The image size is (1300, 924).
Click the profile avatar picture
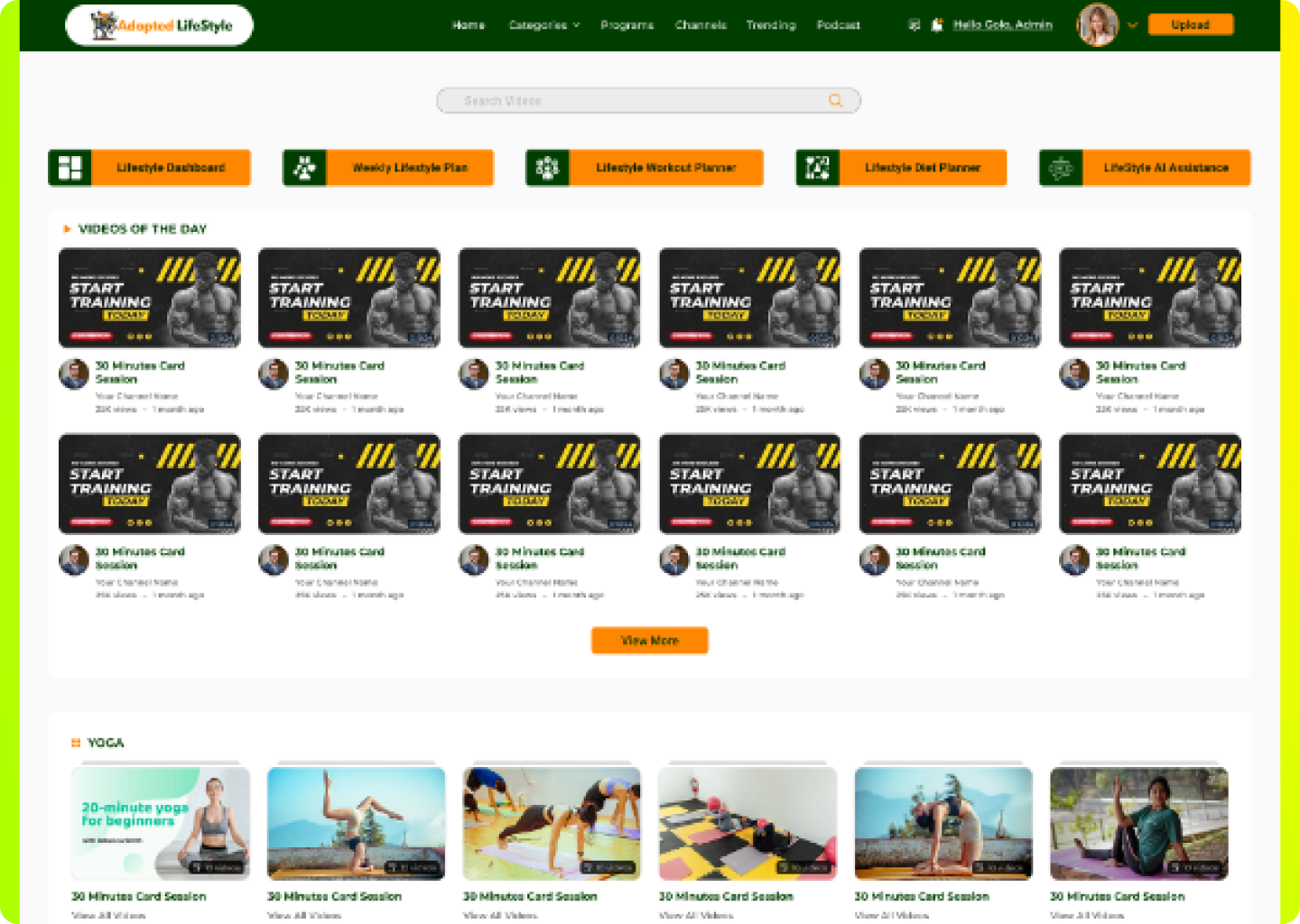(x=1098, y=25)
